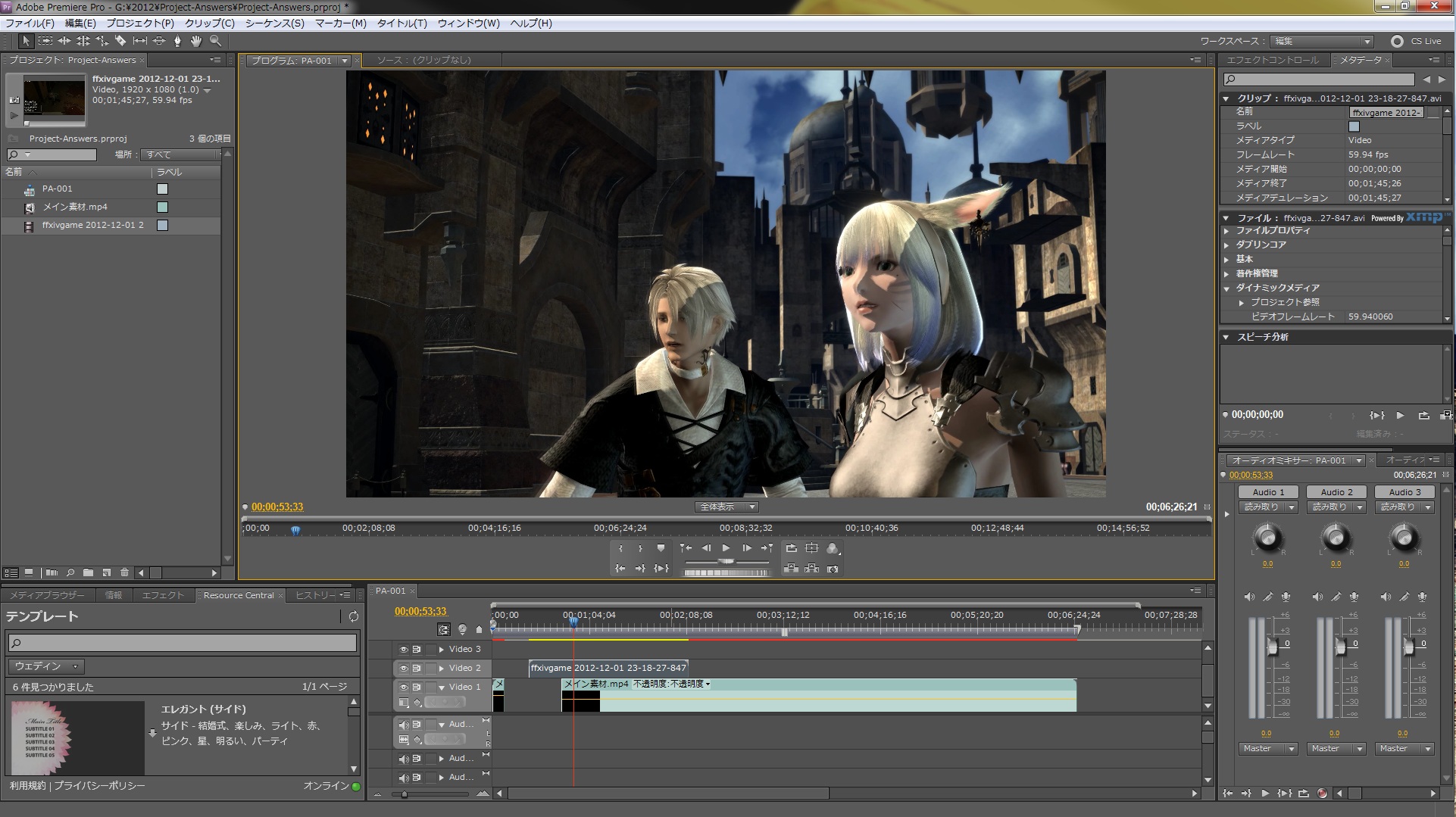Expand the Video 2 track

point(442,668)
